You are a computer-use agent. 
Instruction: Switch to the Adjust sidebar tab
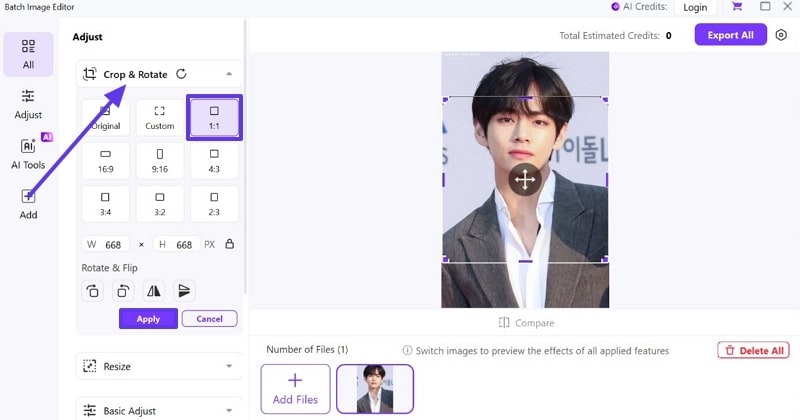coord(28,104)
